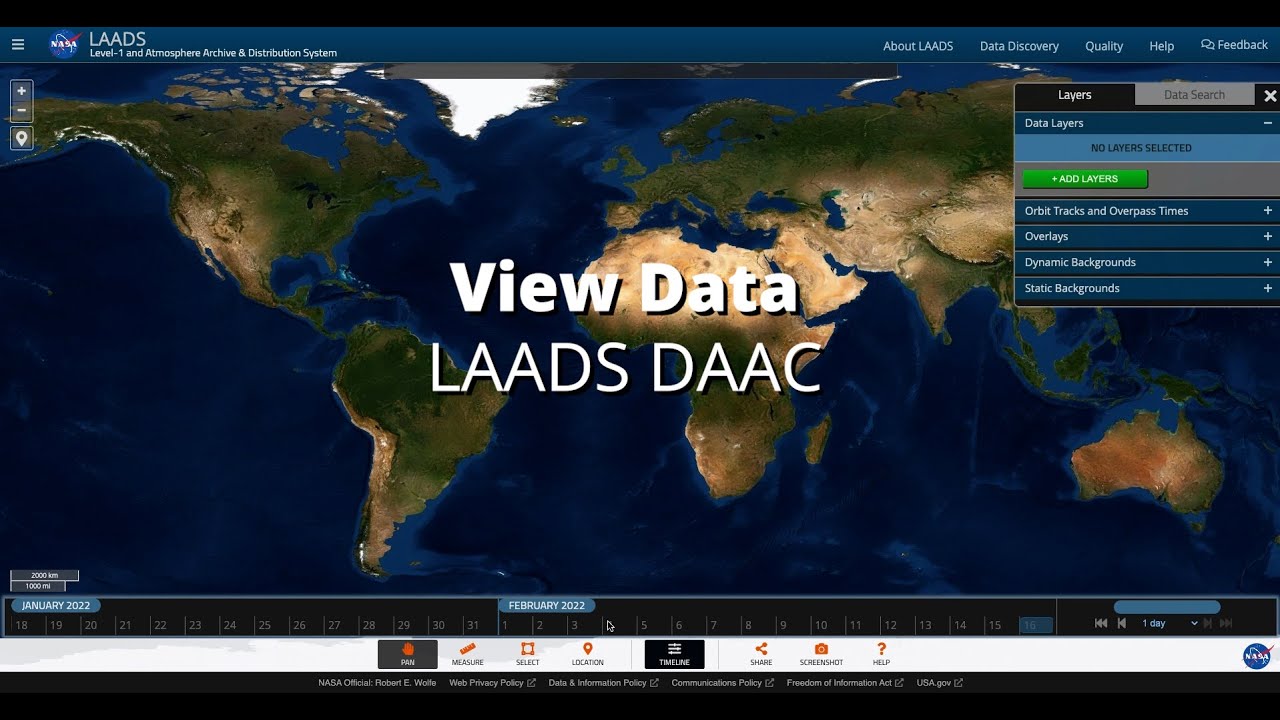Screen dimensions: 1280x720
Task: Select the Measure tool
Action: pos(467,654)
